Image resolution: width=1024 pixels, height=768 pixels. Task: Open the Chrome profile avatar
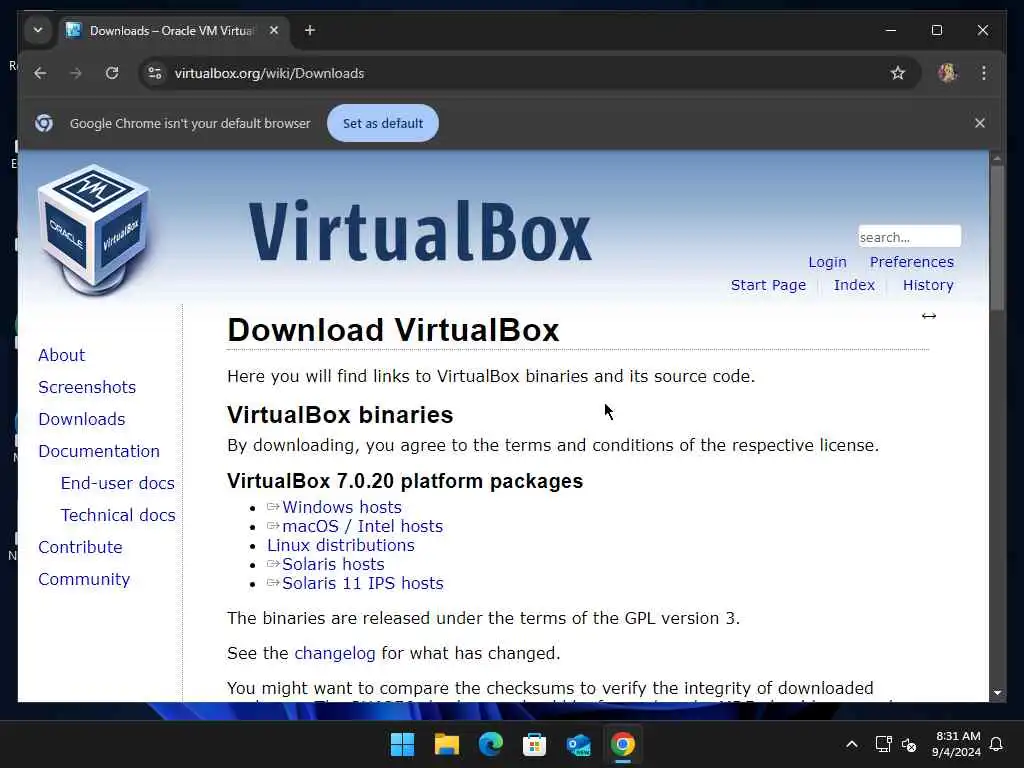click(x=948, y=73)
